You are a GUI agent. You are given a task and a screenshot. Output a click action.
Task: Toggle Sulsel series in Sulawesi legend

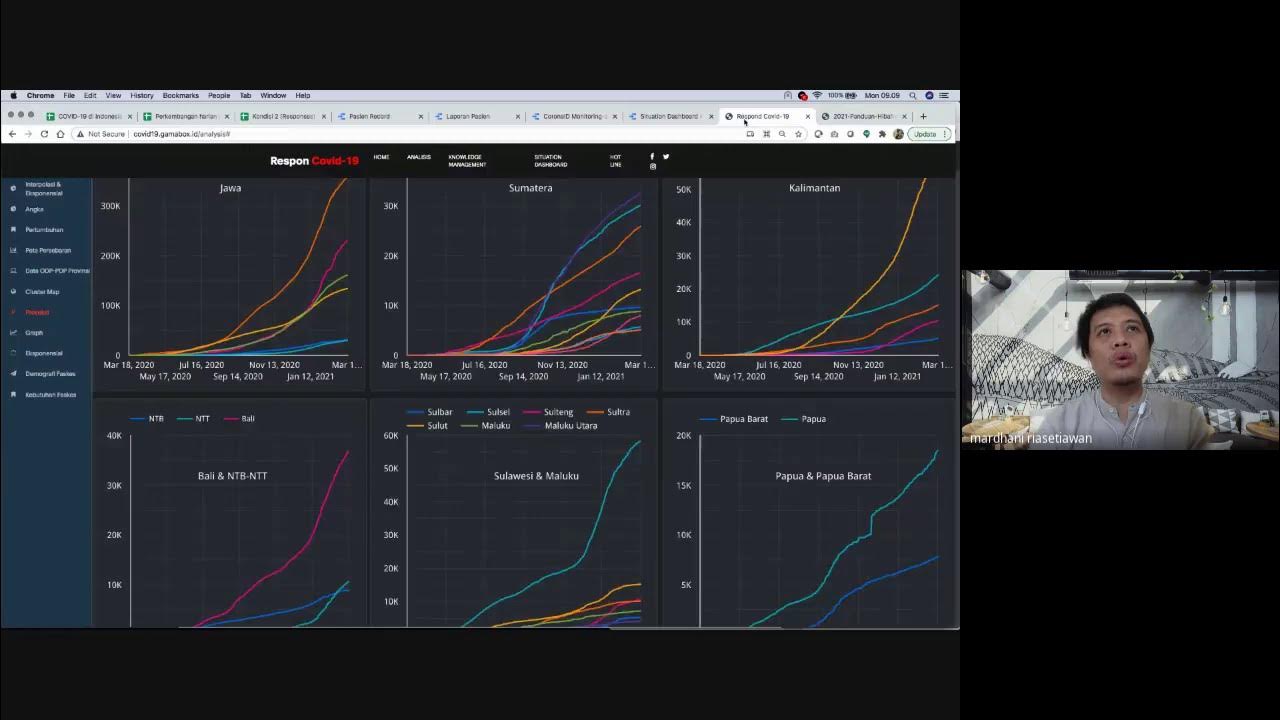[489, 412]
